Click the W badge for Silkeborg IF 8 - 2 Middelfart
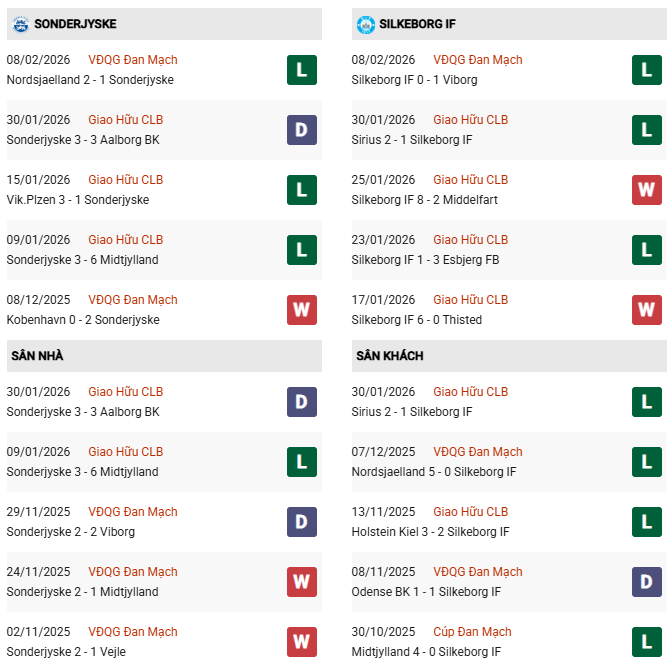This screenshot has width=672, height=670. click(x=646, y=190)
